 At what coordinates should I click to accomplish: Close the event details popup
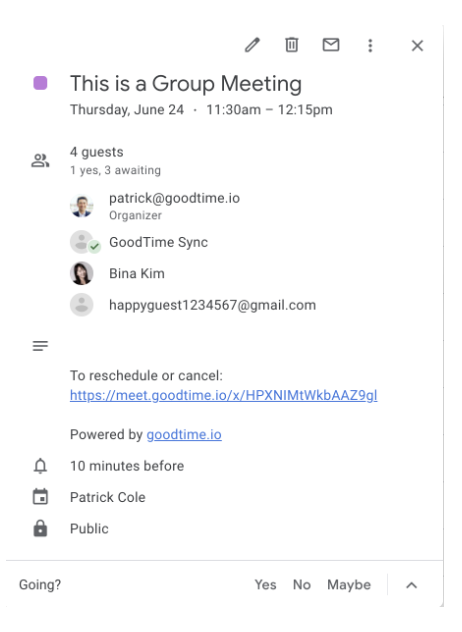tap(417, 46)
